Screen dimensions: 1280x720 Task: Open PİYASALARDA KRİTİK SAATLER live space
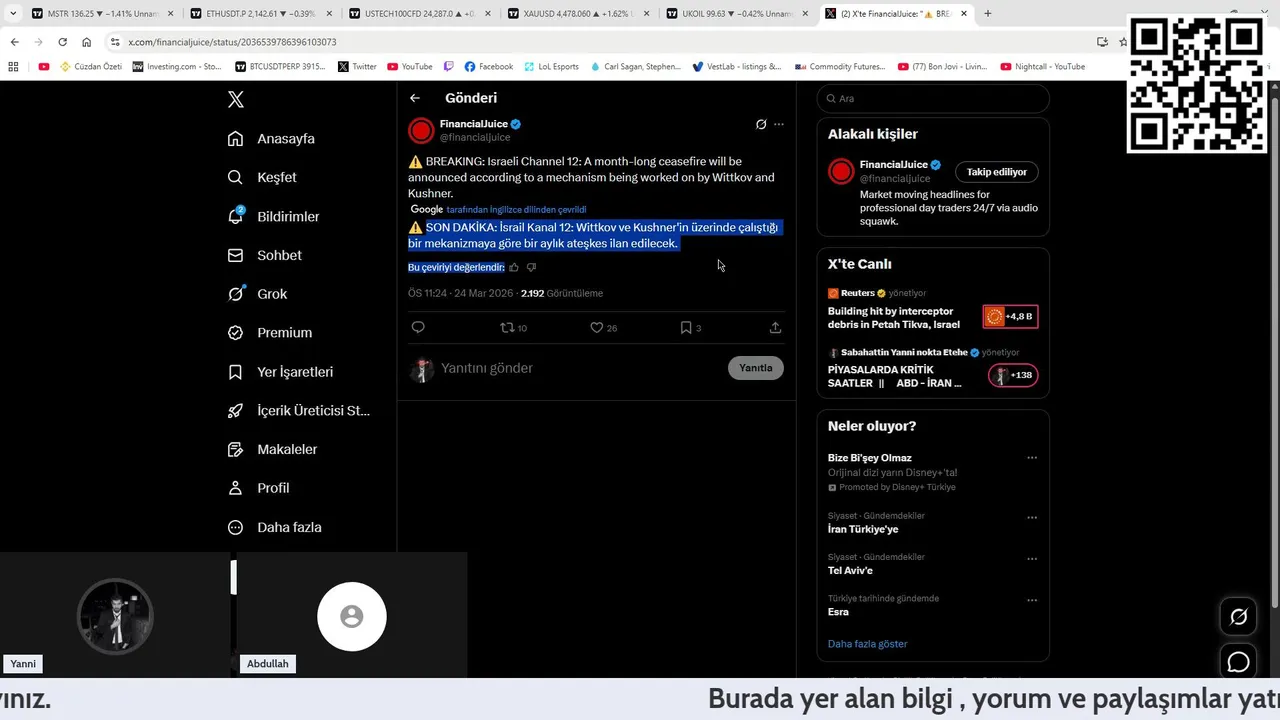tap(932, 375)
